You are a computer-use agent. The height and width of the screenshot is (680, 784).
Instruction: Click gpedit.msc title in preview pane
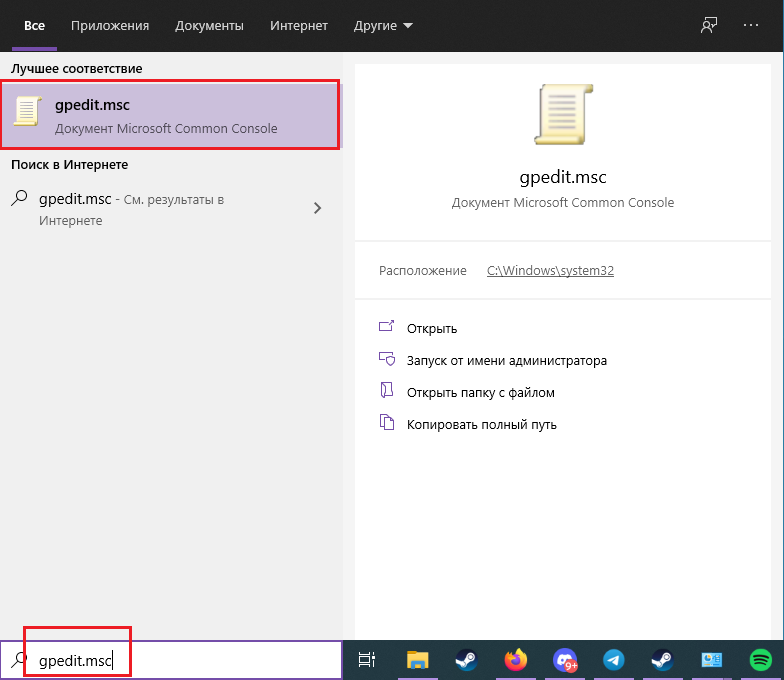pos(563,177)
